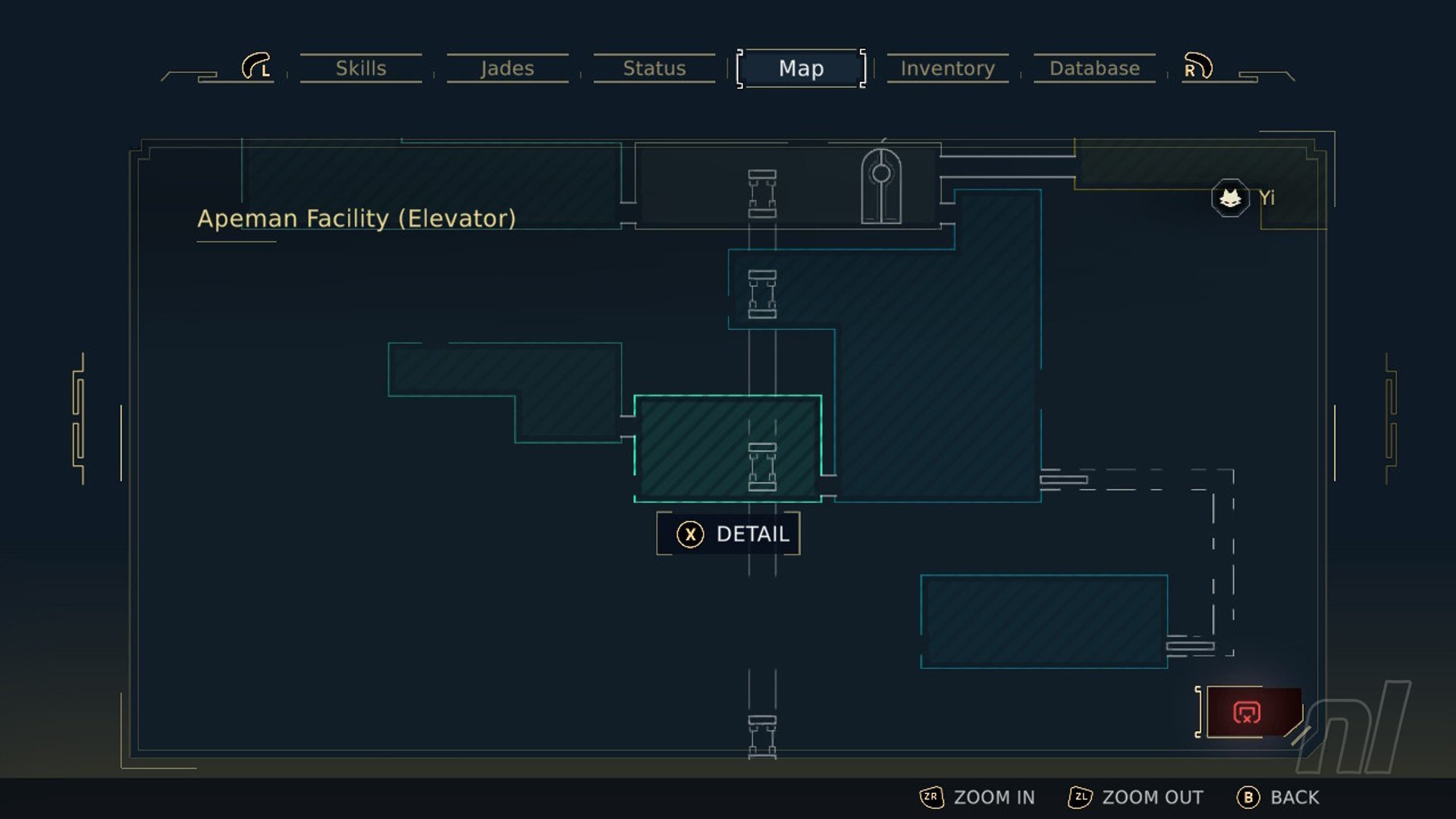Open the Skills tab
1456x819 pixels.
[361, 68]
